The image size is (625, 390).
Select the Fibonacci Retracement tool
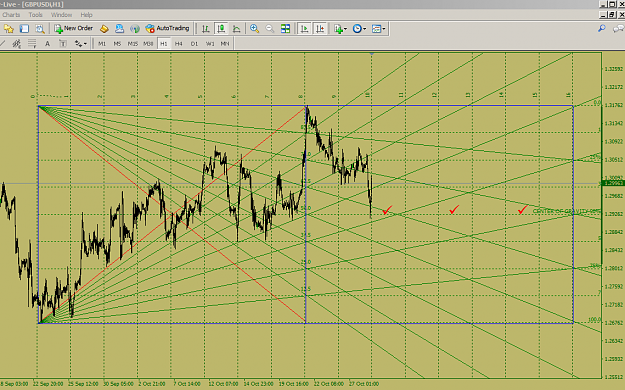click(x=32, y=43)
